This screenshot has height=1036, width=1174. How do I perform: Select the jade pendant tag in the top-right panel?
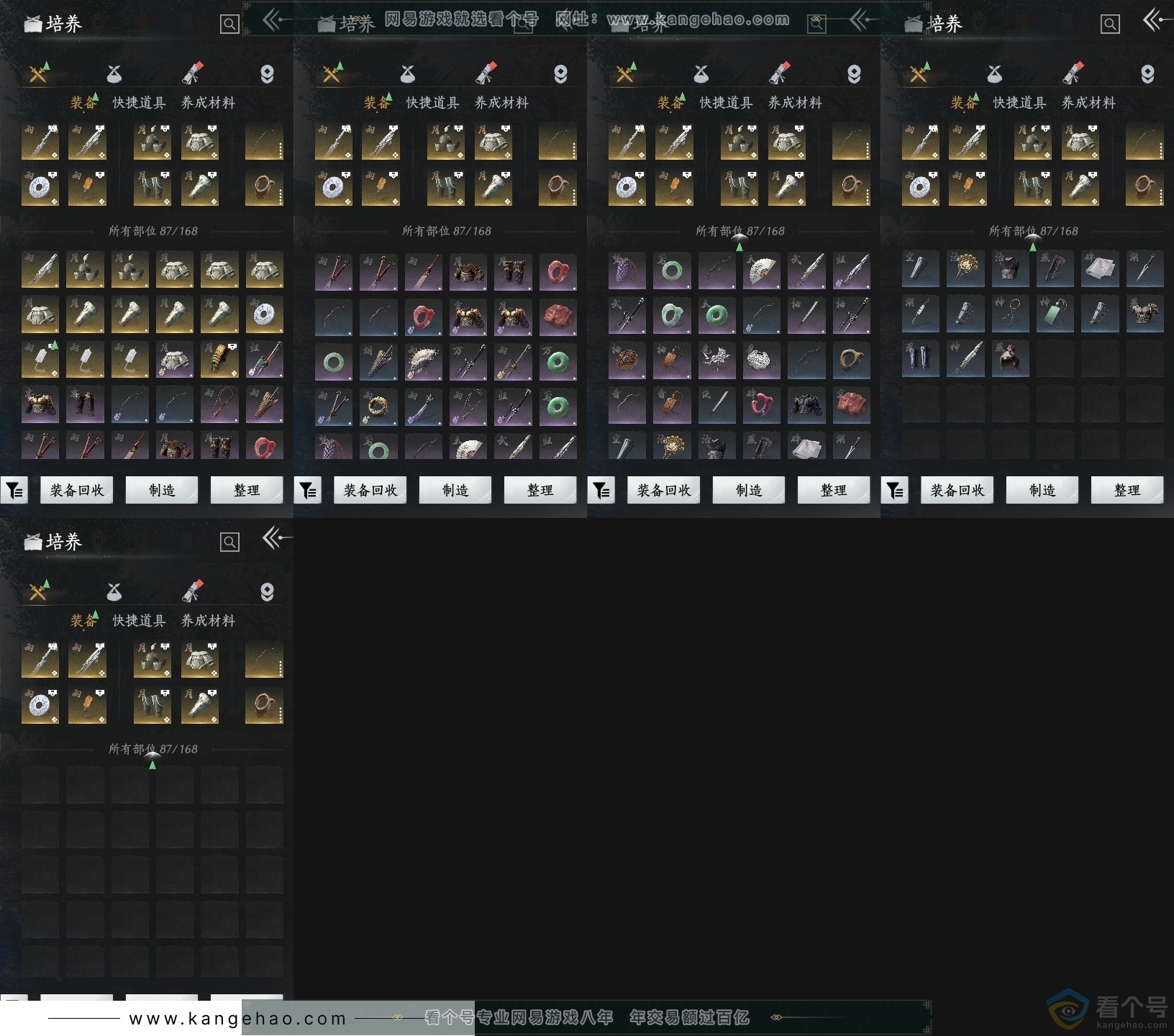[x=1055, y=314]
